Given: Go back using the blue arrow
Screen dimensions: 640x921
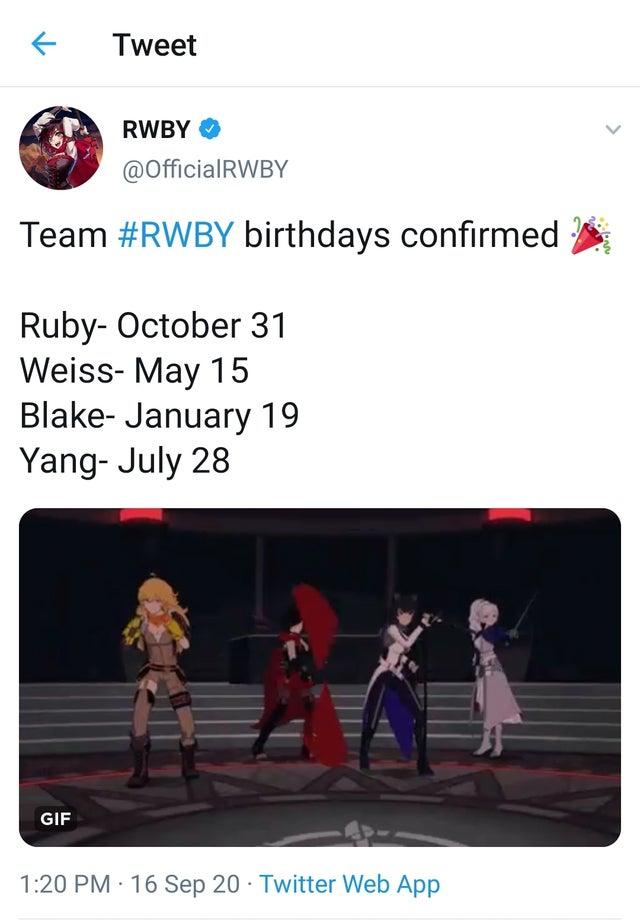Looking at the screenshot, I should click(43, 44).
